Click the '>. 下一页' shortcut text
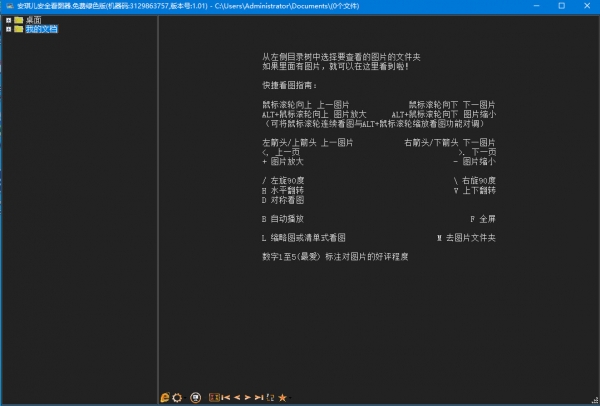This screenshot has height=406, width=600. tap(477, 152)
